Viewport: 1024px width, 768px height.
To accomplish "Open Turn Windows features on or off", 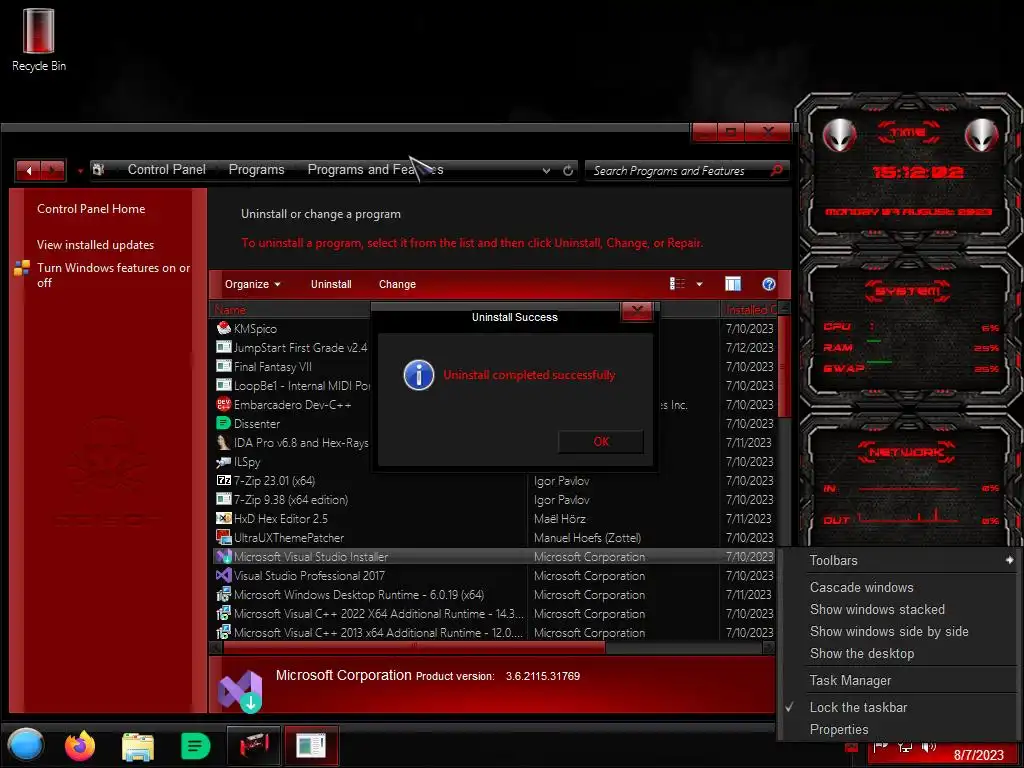I will (114, 275).
